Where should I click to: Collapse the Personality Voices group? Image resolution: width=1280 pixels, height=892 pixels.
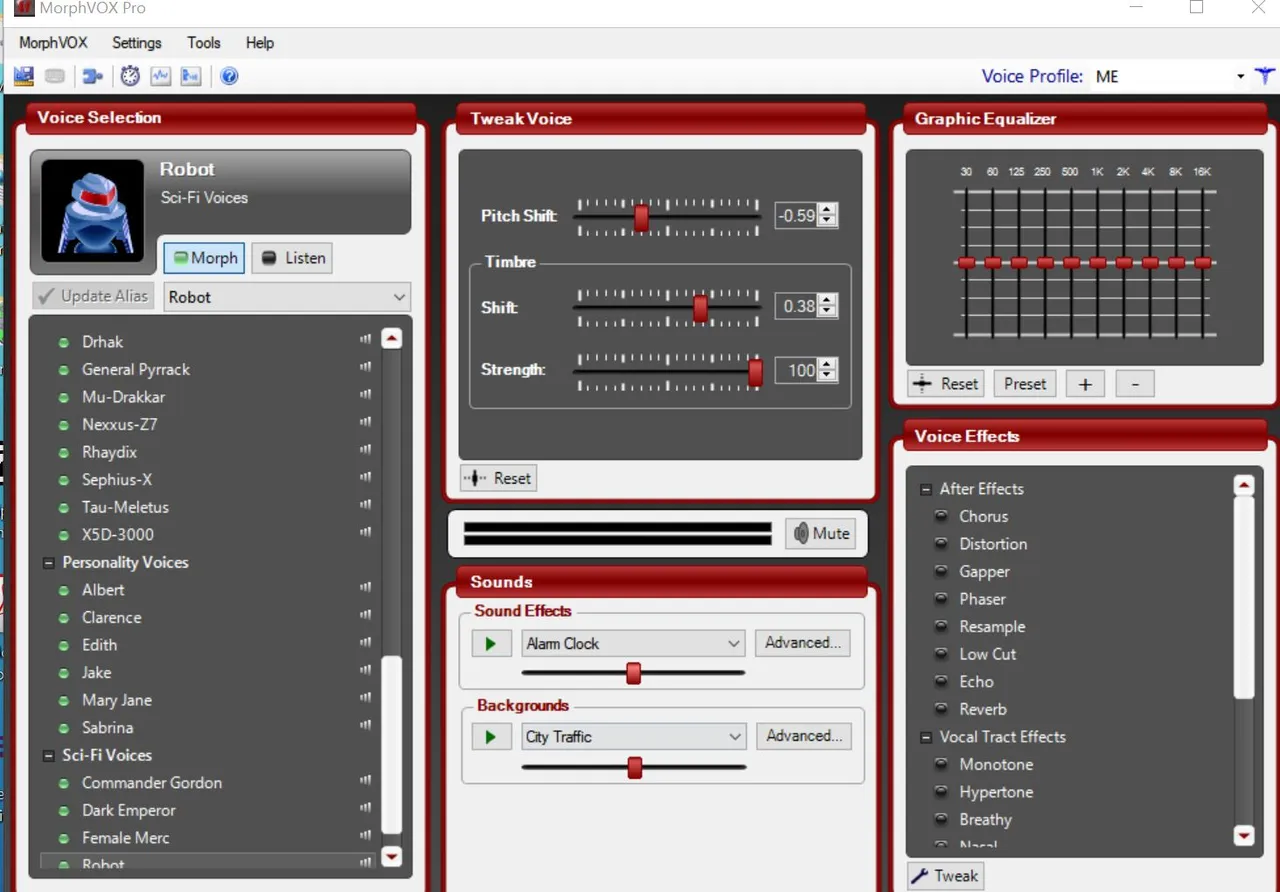[48, 563]
